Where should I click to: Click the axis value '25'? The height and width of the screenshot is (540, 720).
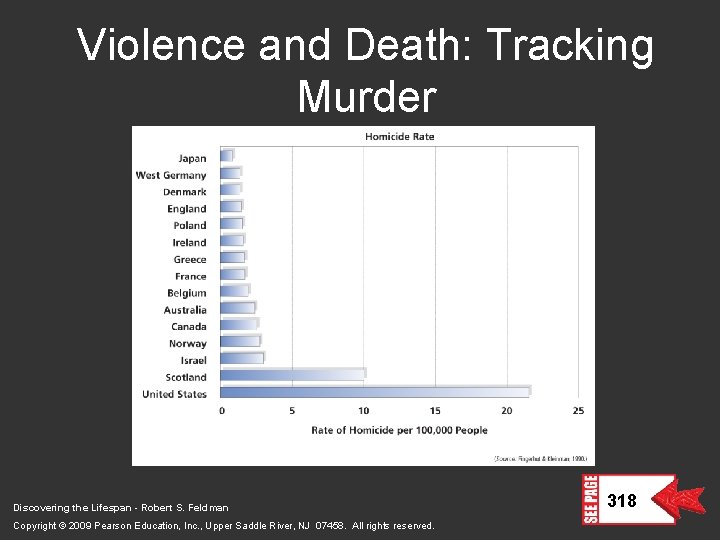coord(578,411)
